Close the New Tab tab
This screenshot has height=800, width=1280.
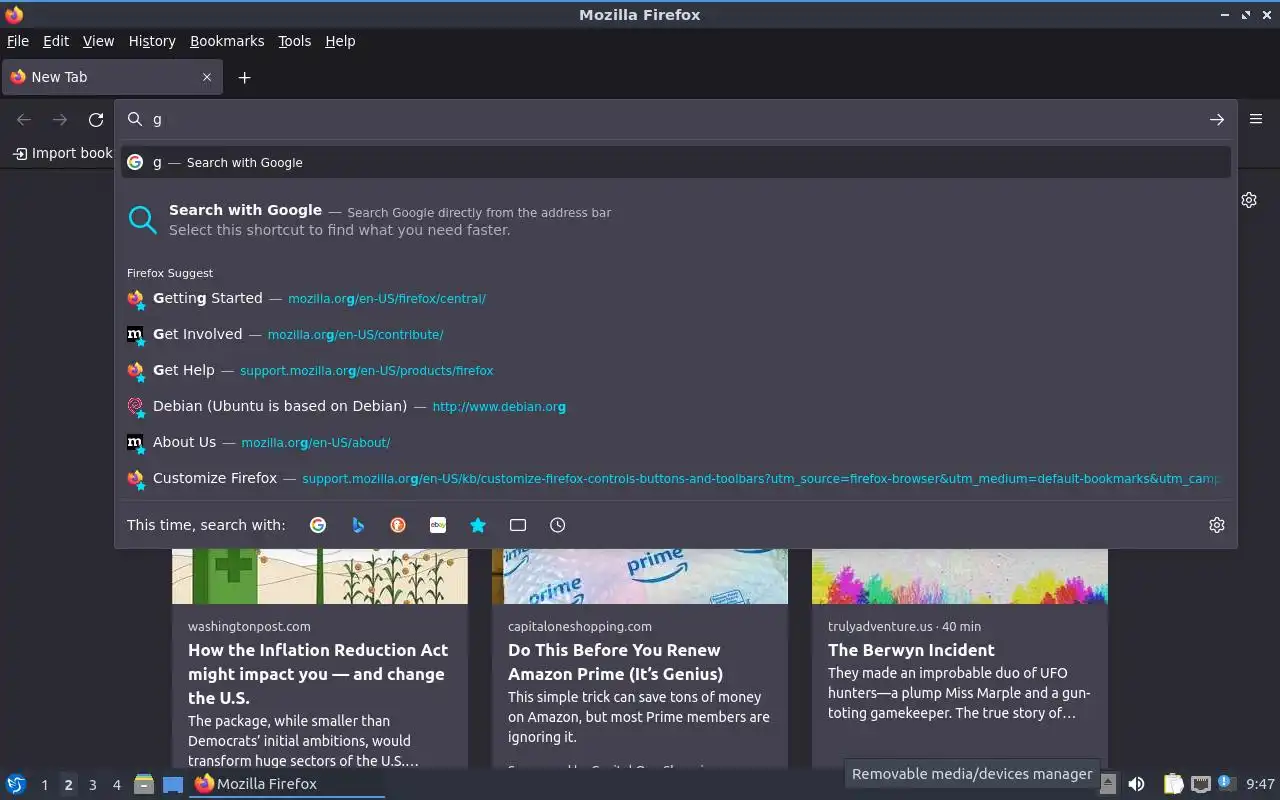tap(207, 77)
